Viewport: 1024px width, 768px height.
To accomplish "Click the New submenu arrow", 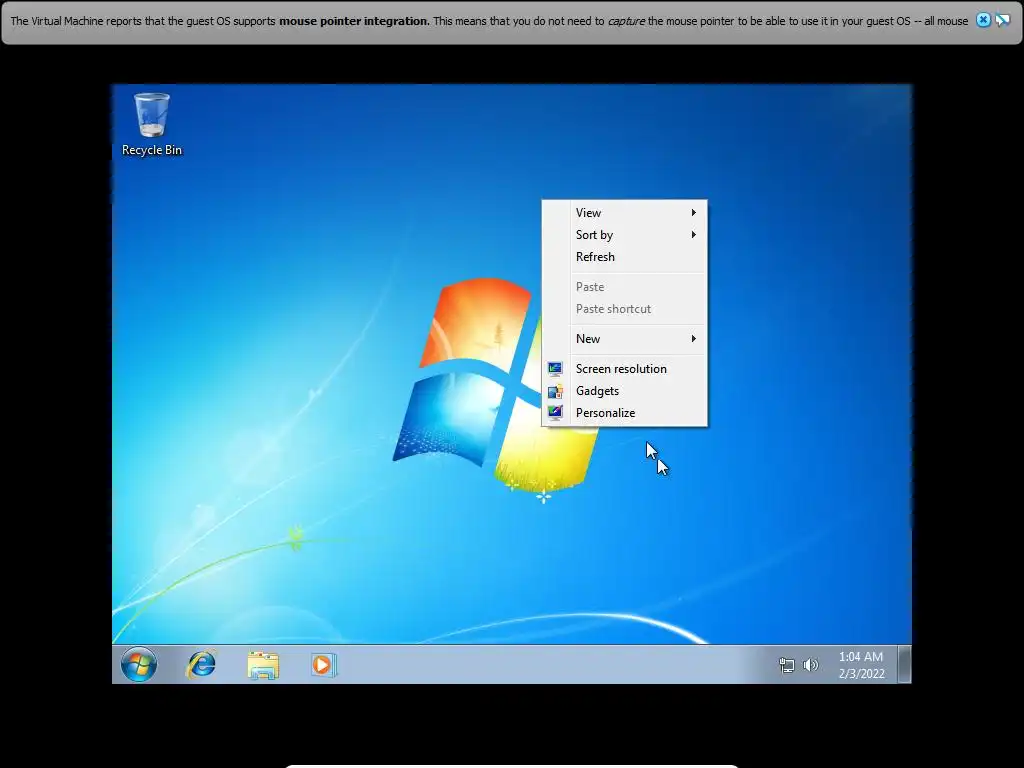I will [x=694, y=338].
